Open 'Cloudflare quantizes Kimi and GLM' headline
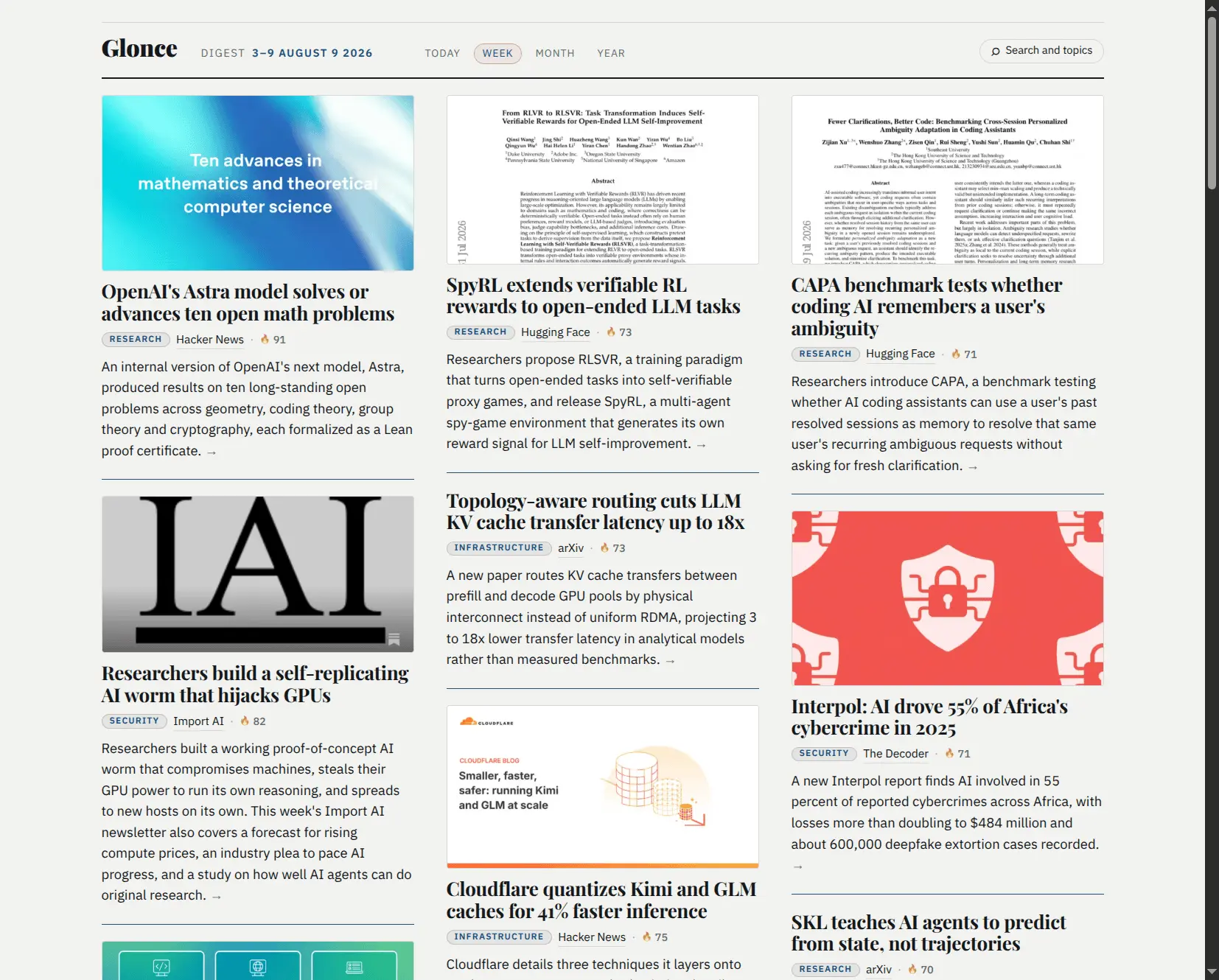The width and height of the screenshot is (1219, 980). (x=601, y=900)
